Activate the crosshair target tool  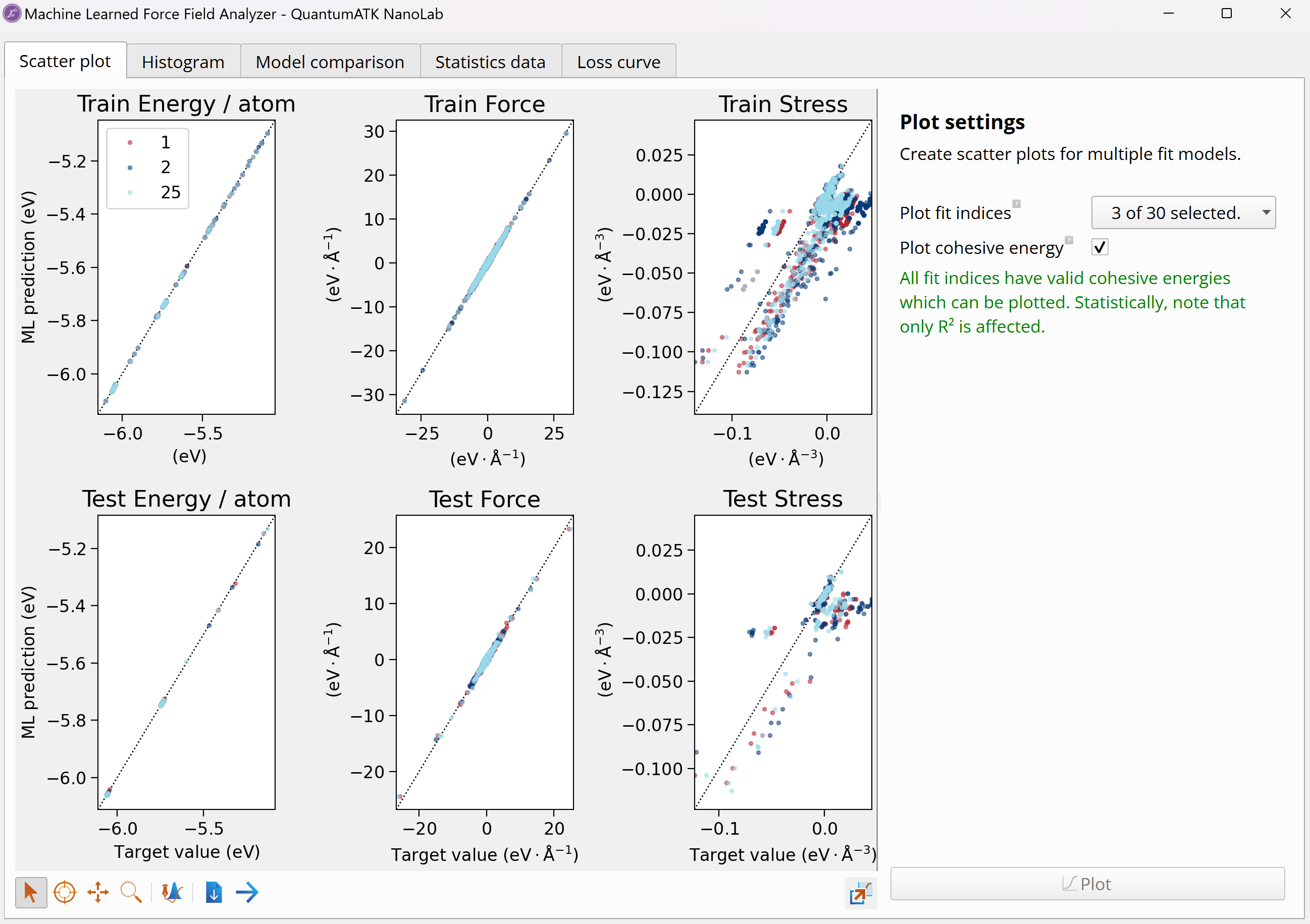(65, 892)
